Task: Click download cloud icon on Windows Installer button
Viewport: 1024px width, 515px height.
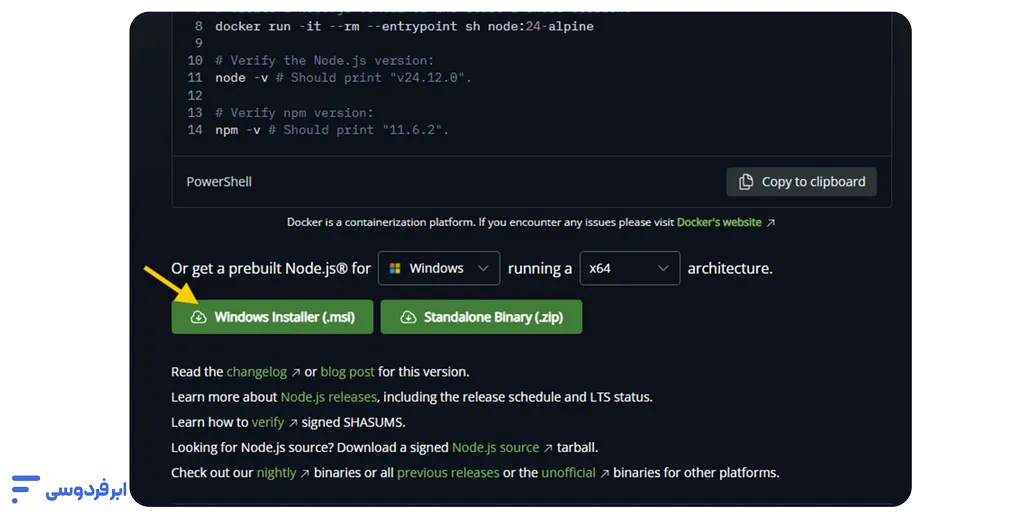Action: 199,317
